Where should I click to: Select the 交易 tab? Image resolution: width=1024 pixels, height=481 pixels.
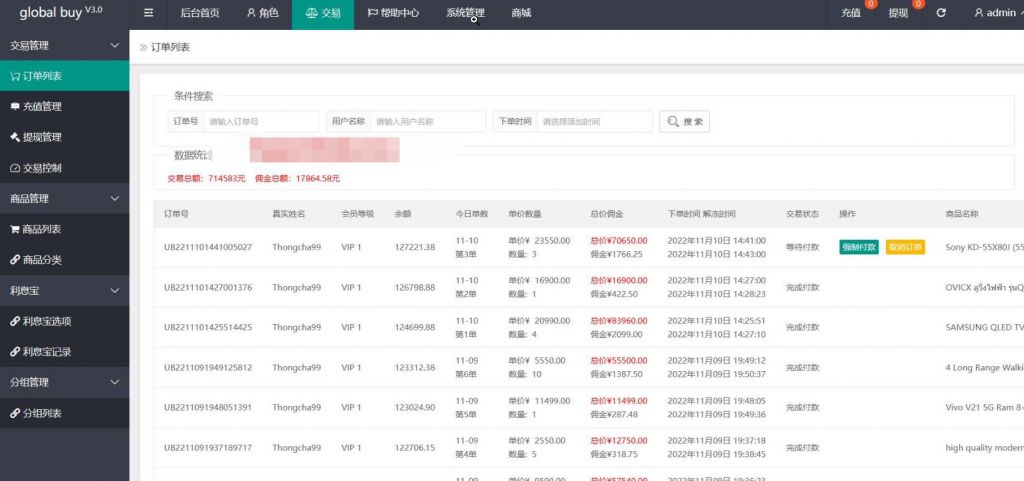(x=323, y=13)
